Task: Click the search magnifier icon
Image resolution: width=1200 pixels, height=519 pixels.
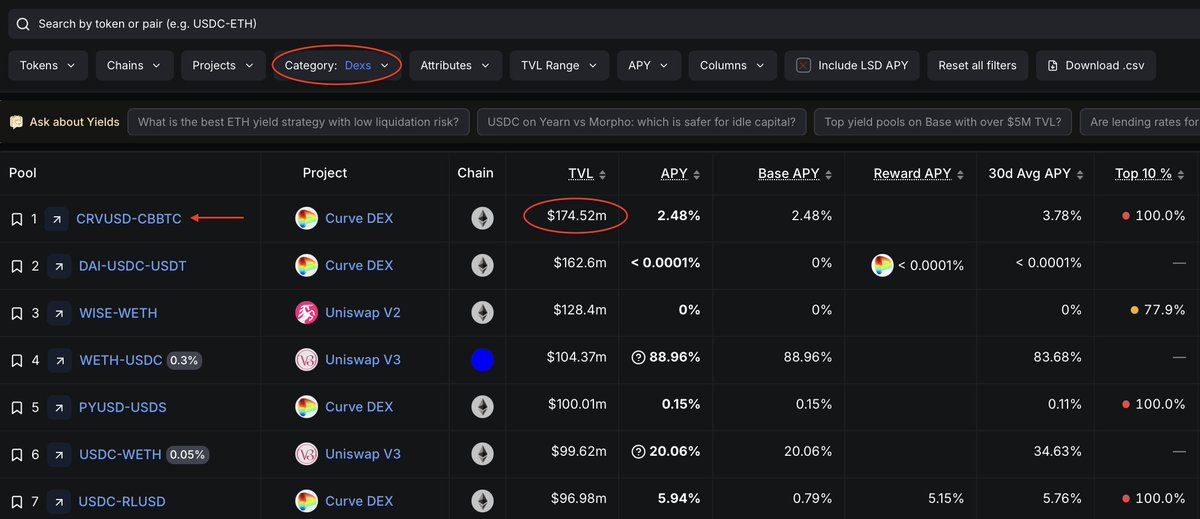Action: (x=22, y=23)
